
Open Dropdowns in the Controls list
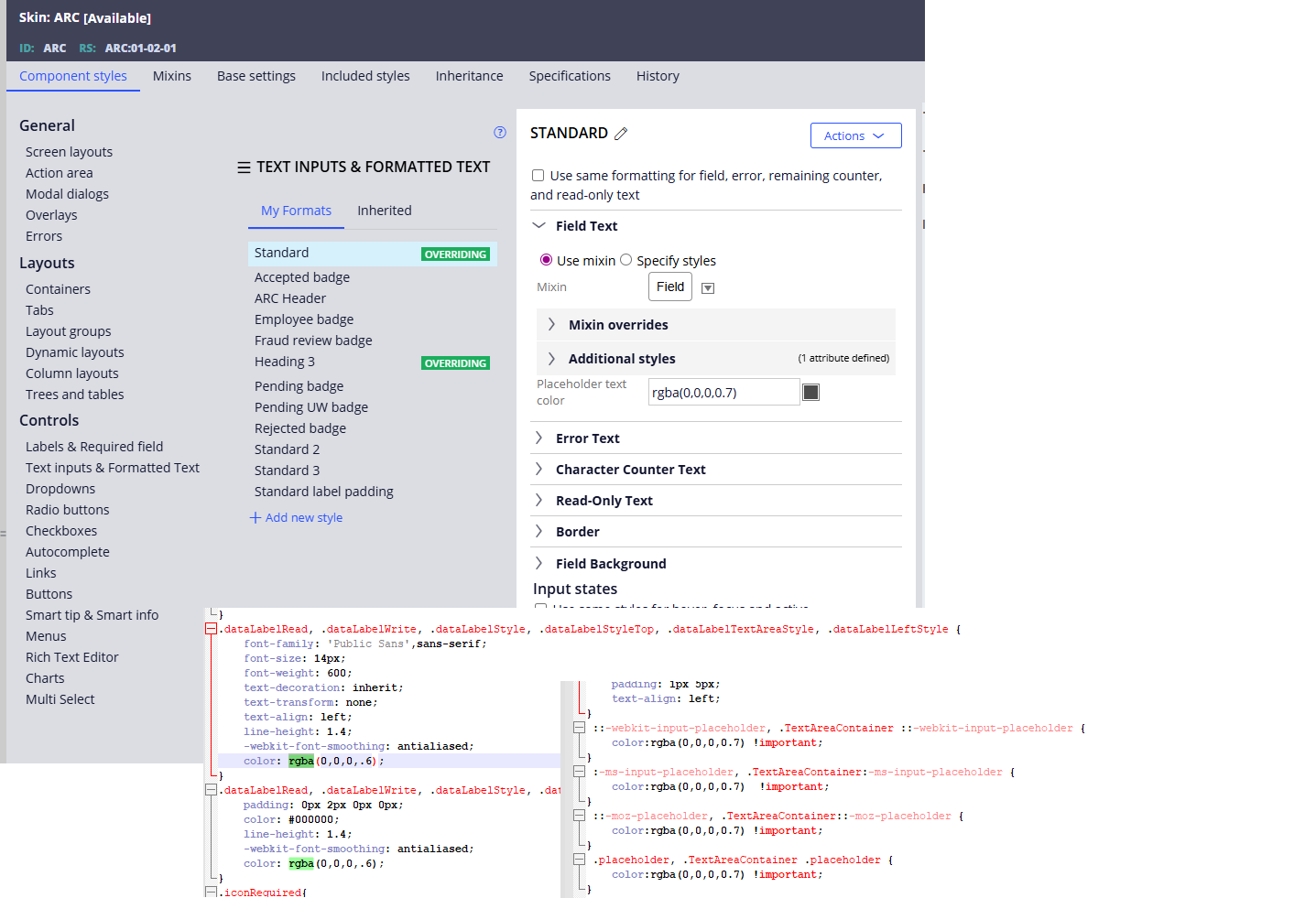(60, 489)
